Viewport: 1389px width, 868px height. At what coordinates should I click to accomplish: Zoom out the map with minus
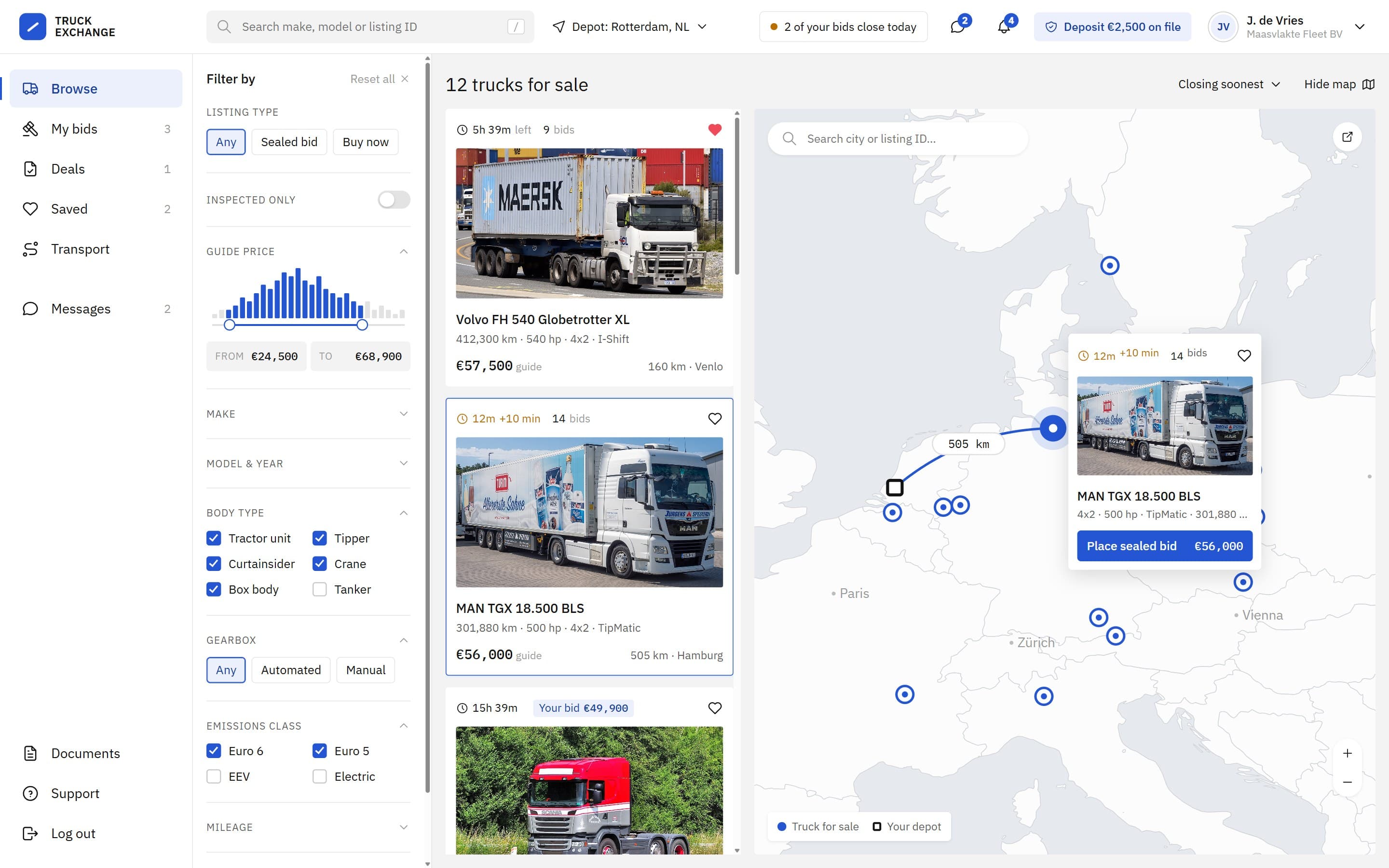click(x=1347, y=782)
